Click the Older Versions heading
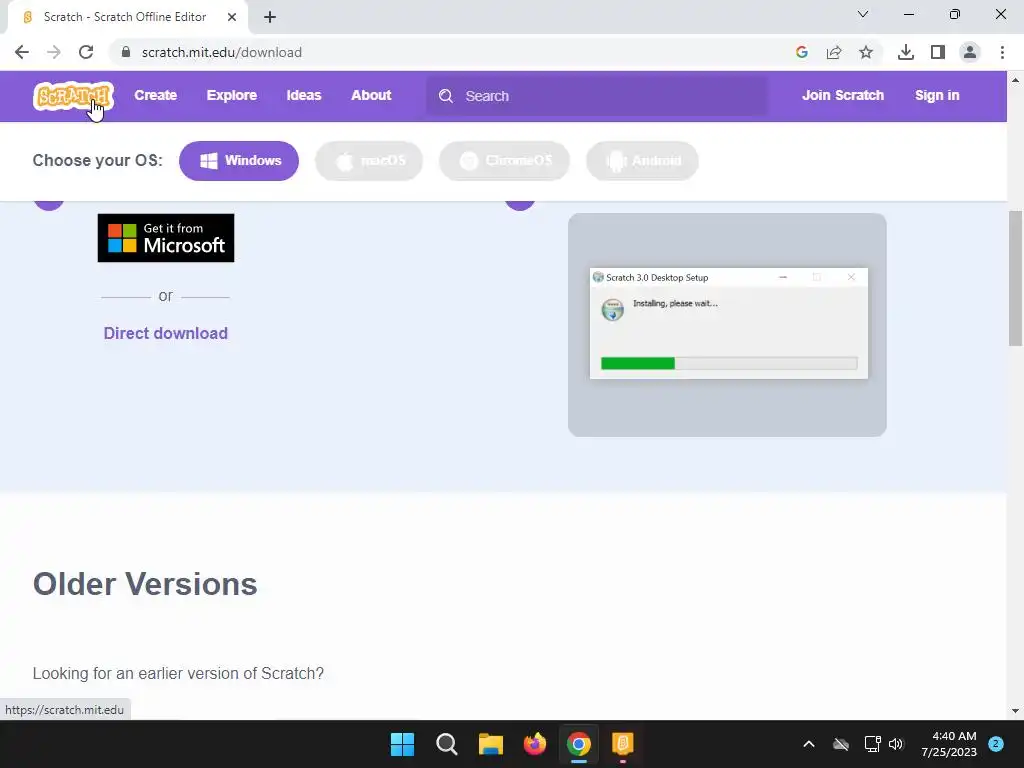Image resolution: width=1024 pixels, height=768 pixels. (x=145, y=584)
